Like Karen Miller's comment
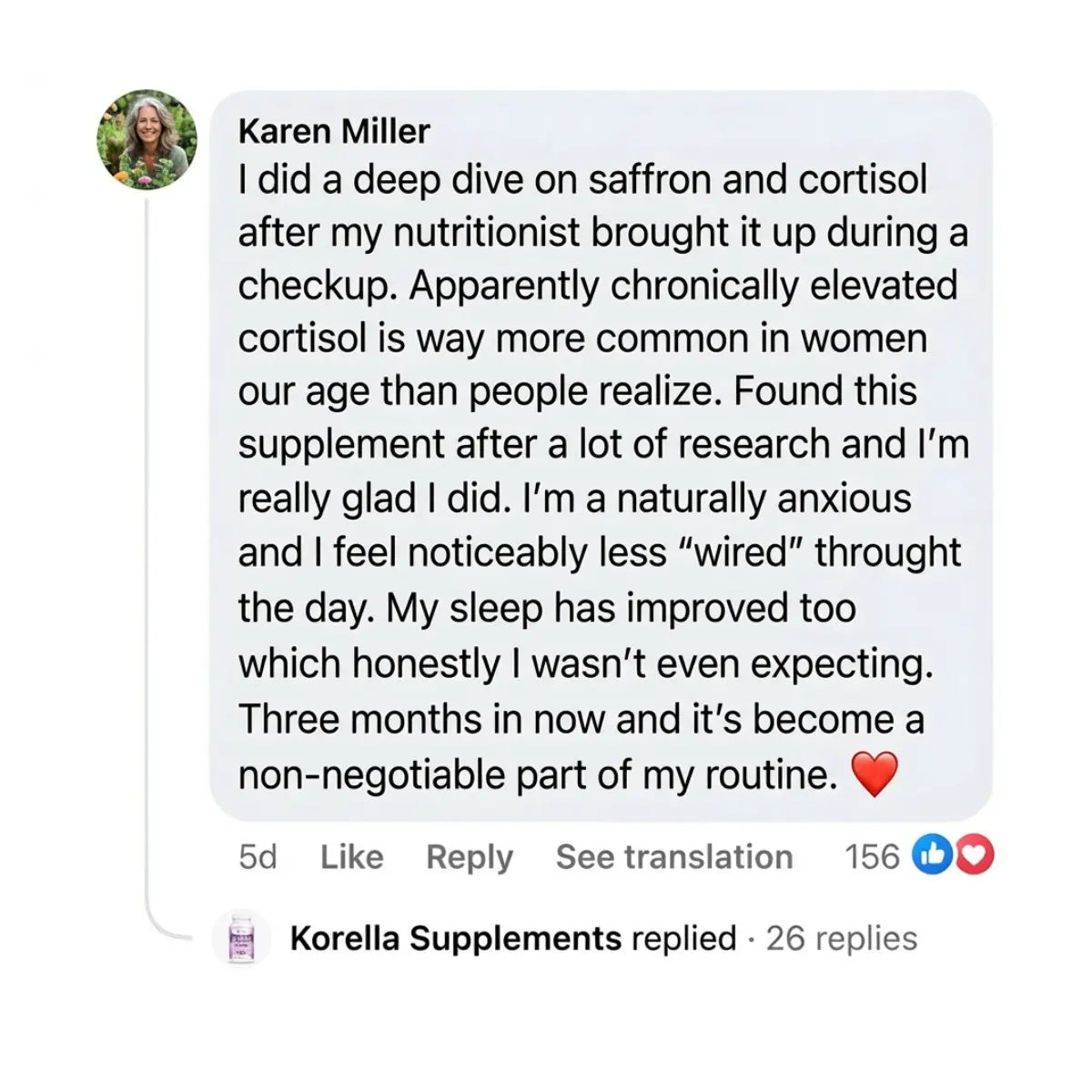The image size is (1092, 1092). pos(351,856)
